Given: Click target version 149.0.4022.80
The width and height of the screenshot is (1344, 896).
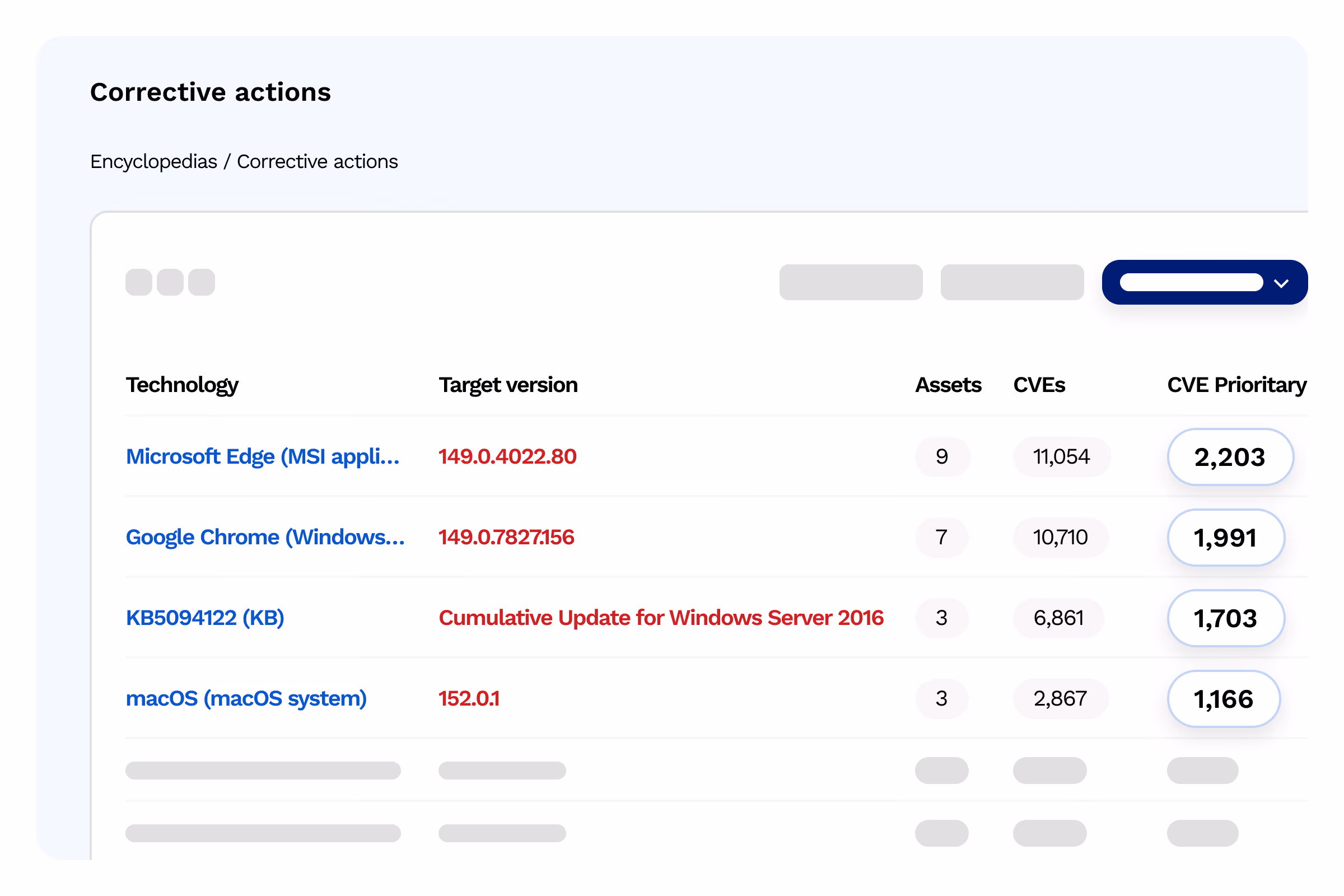Looking at the screenshot, I should tap(507, 456).
